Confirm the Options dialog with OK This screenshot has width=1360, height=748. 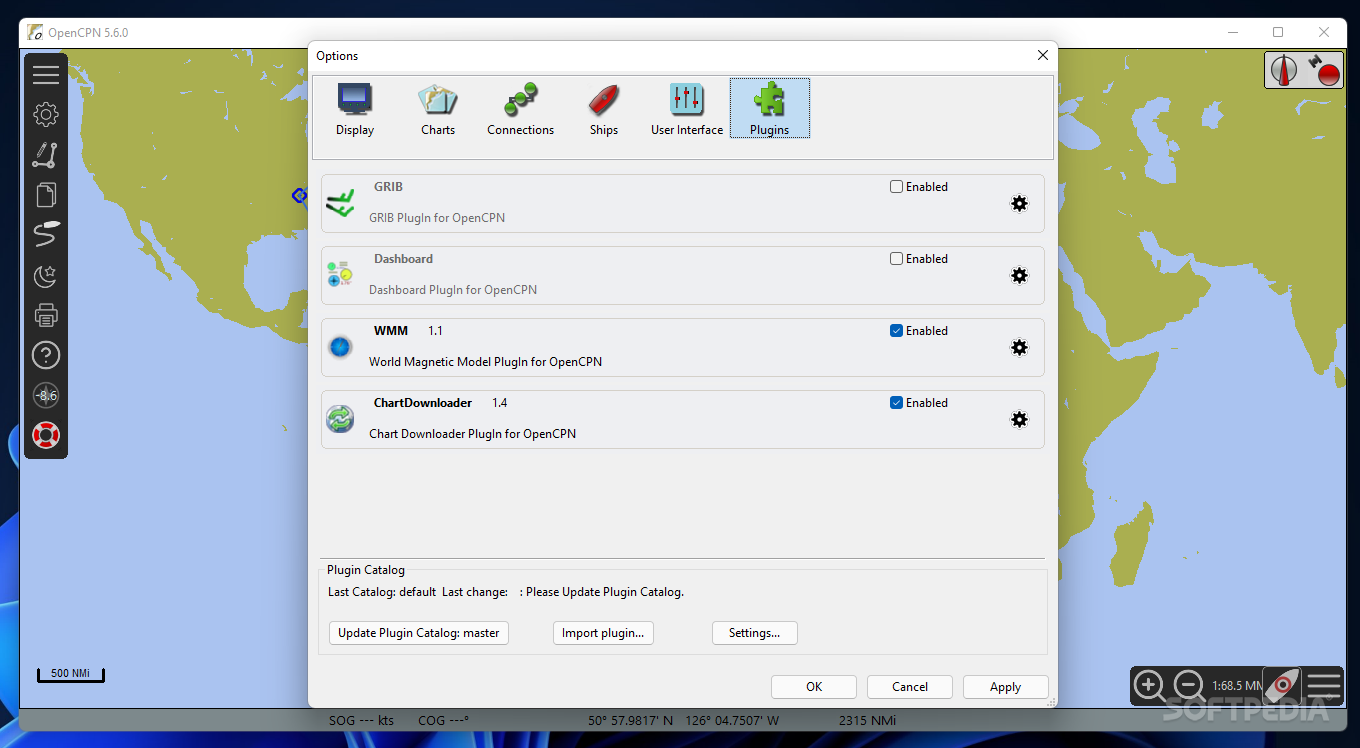814,687
